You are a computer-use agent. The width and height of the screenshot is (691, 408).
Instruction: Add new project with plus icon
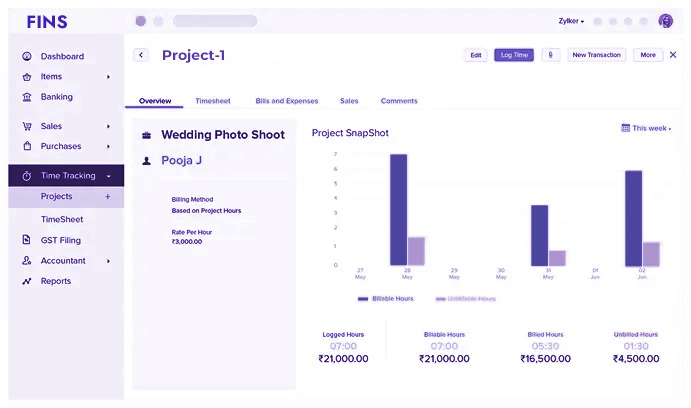(x=108, y=197)
